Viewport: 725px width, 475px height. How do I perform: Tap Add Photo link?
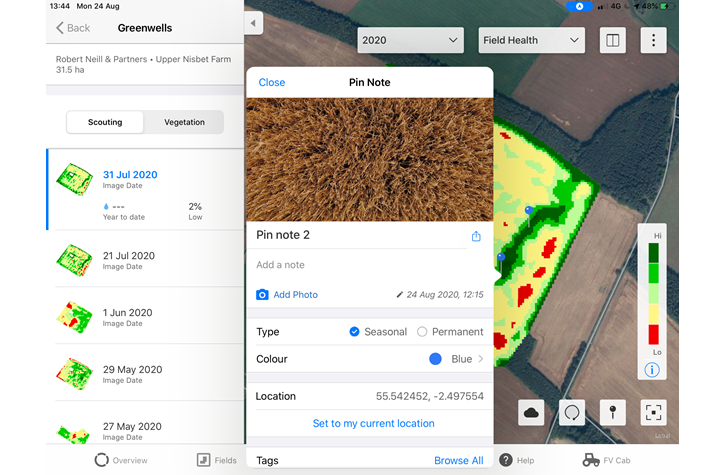tap(295, 295)
